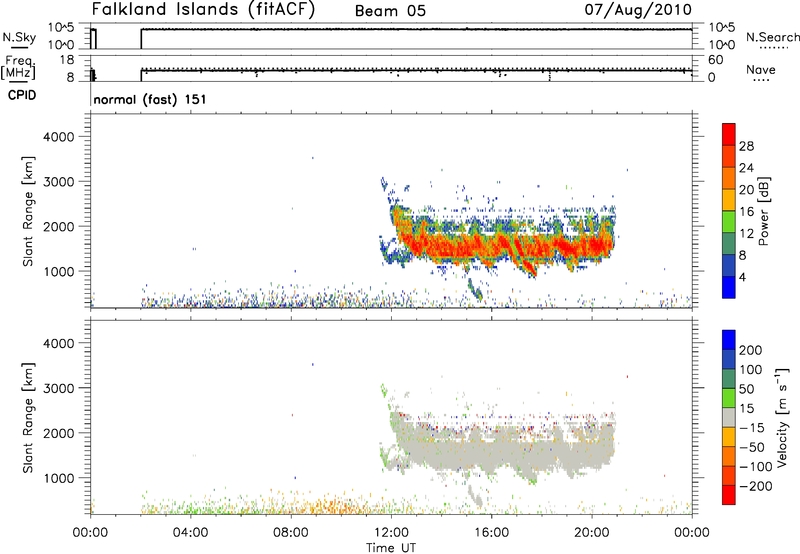Click the date '07/Aug/2010'
800x554 pixels.
(x=638, y=10)
